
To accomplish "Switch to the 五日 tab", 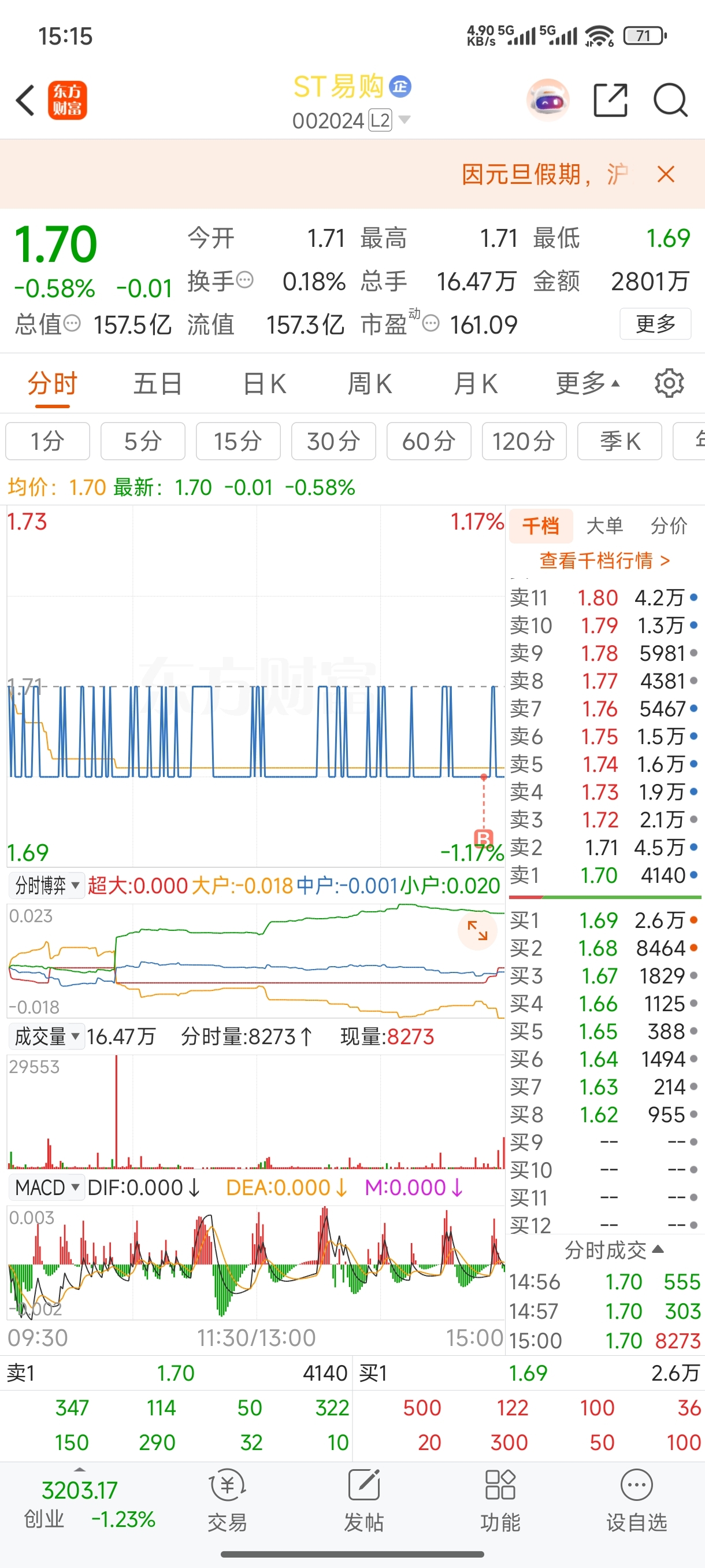I will click(158, 384).
